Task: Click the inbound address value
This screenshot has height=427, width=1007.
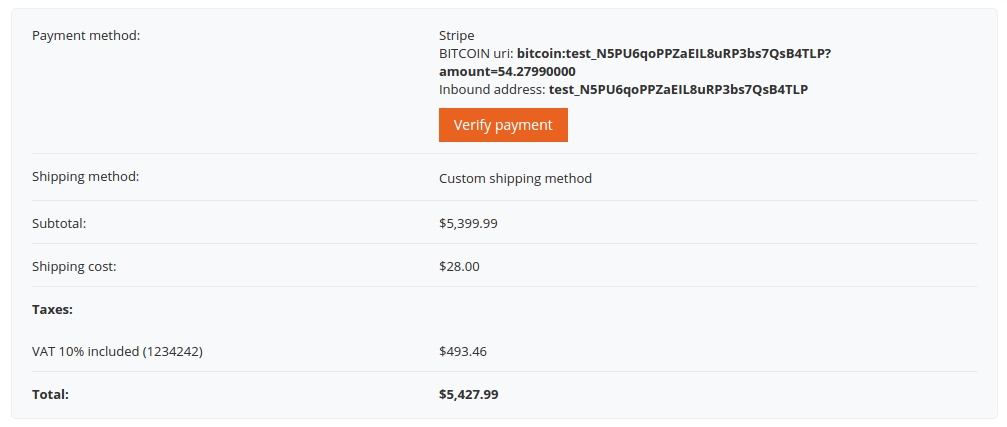Action: pyautogui.click(x=678, y=89)
